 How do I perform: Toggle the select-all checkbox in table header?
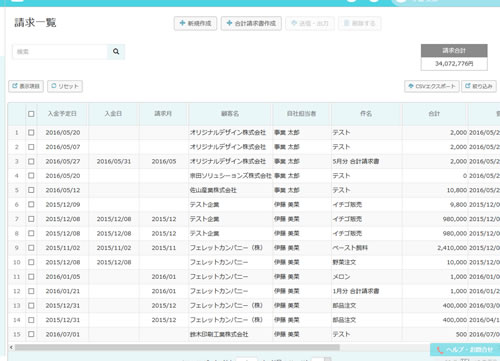(31, 114)
